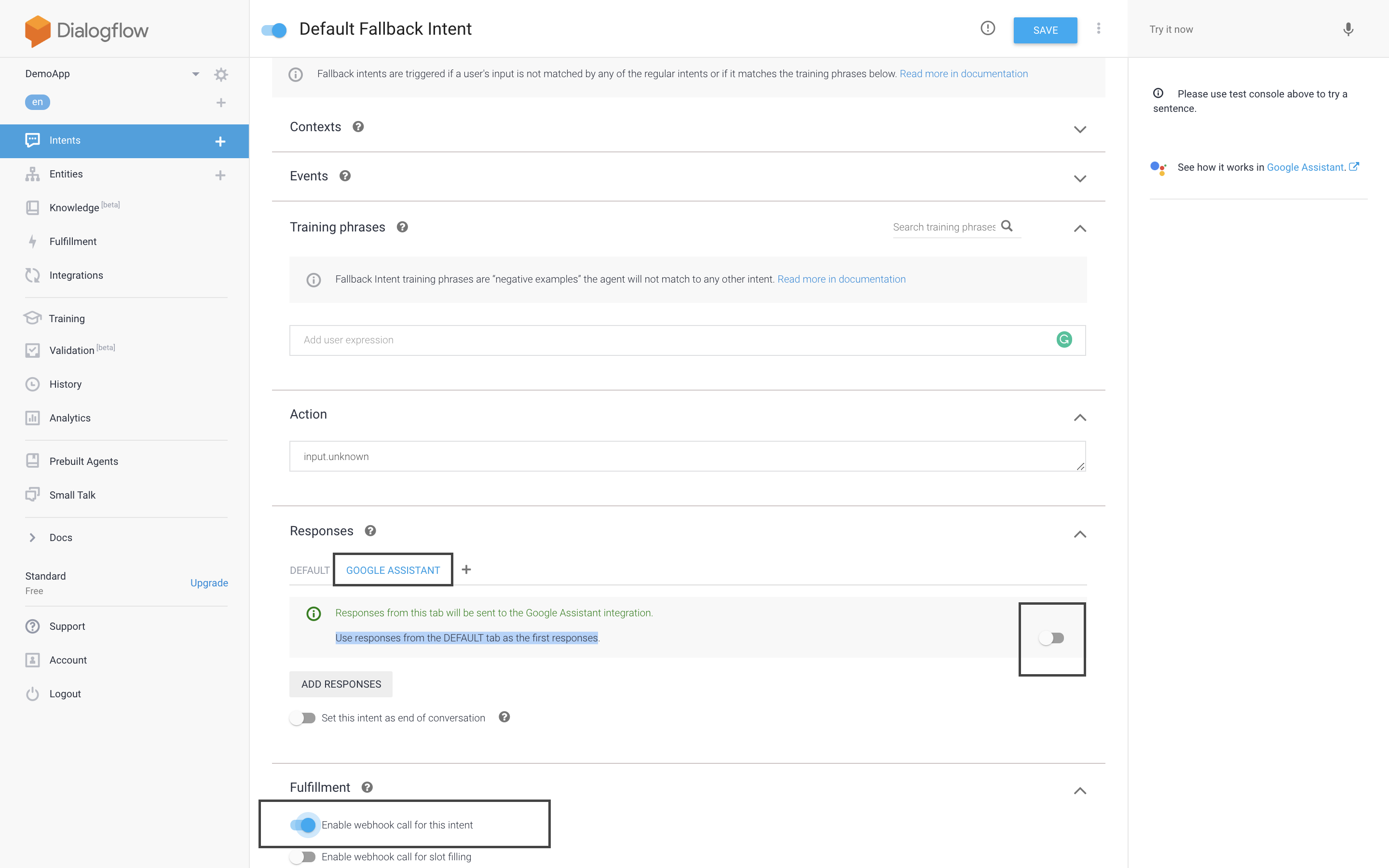Open agent settings gear icon
1389x868 pixels.
221,74
